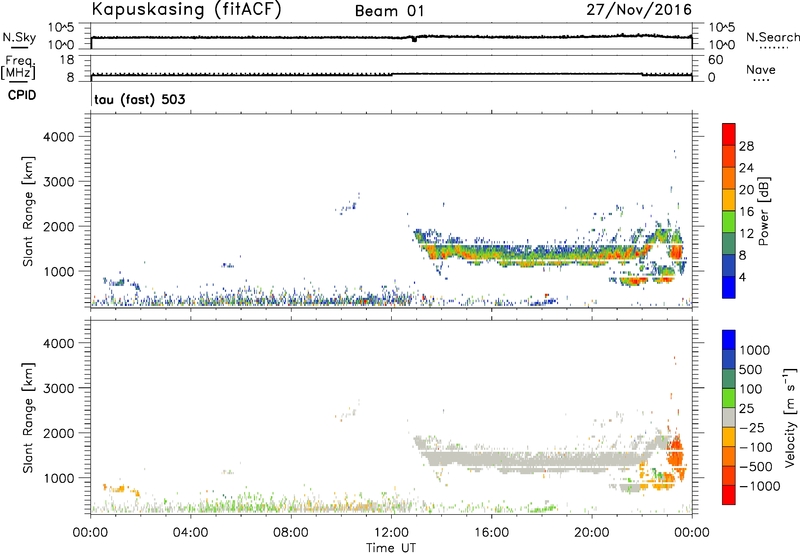Click the 12:00 time axis tick label

391,533
